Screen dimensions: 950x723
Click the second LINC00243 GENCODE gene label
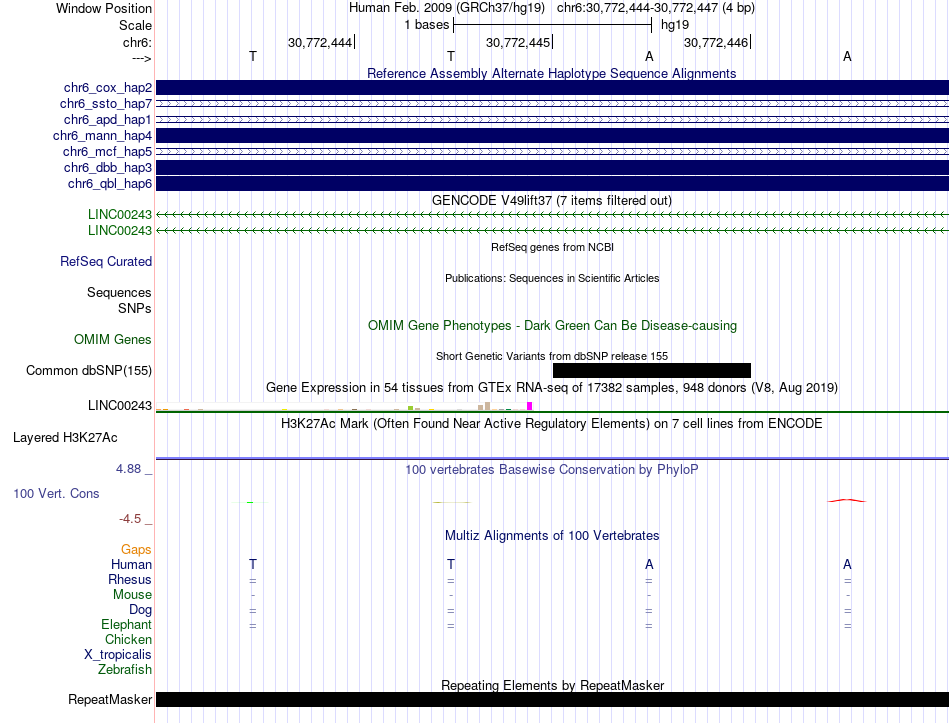[120, 230]
